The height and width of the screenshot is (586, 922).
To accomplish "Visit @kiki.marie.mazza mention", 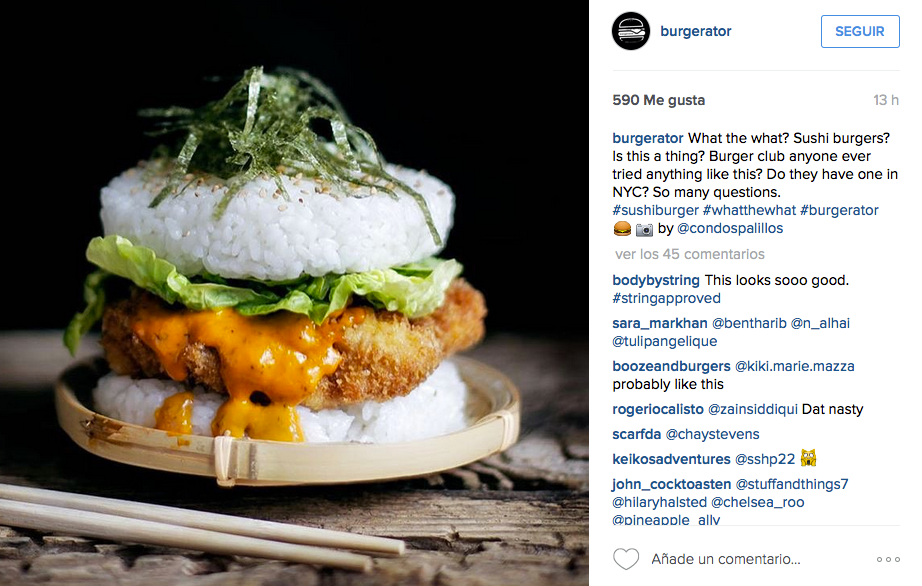I will [794, 366].
